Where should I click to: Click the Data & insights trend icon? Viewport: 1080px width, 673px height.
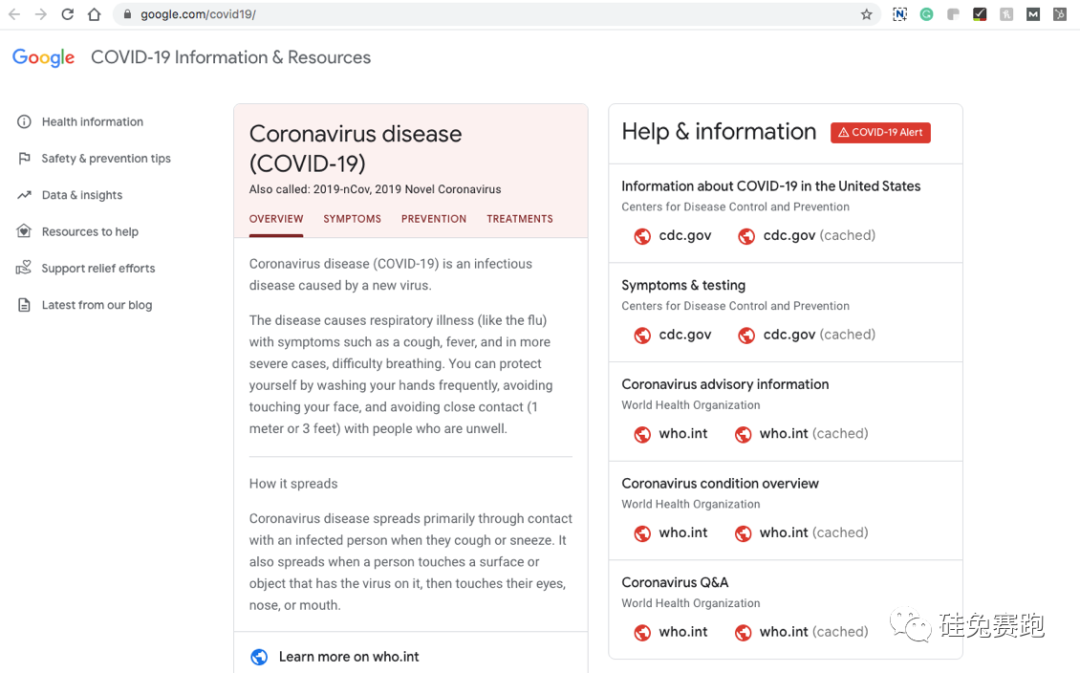pyautogui.click(x=24, y=195)
